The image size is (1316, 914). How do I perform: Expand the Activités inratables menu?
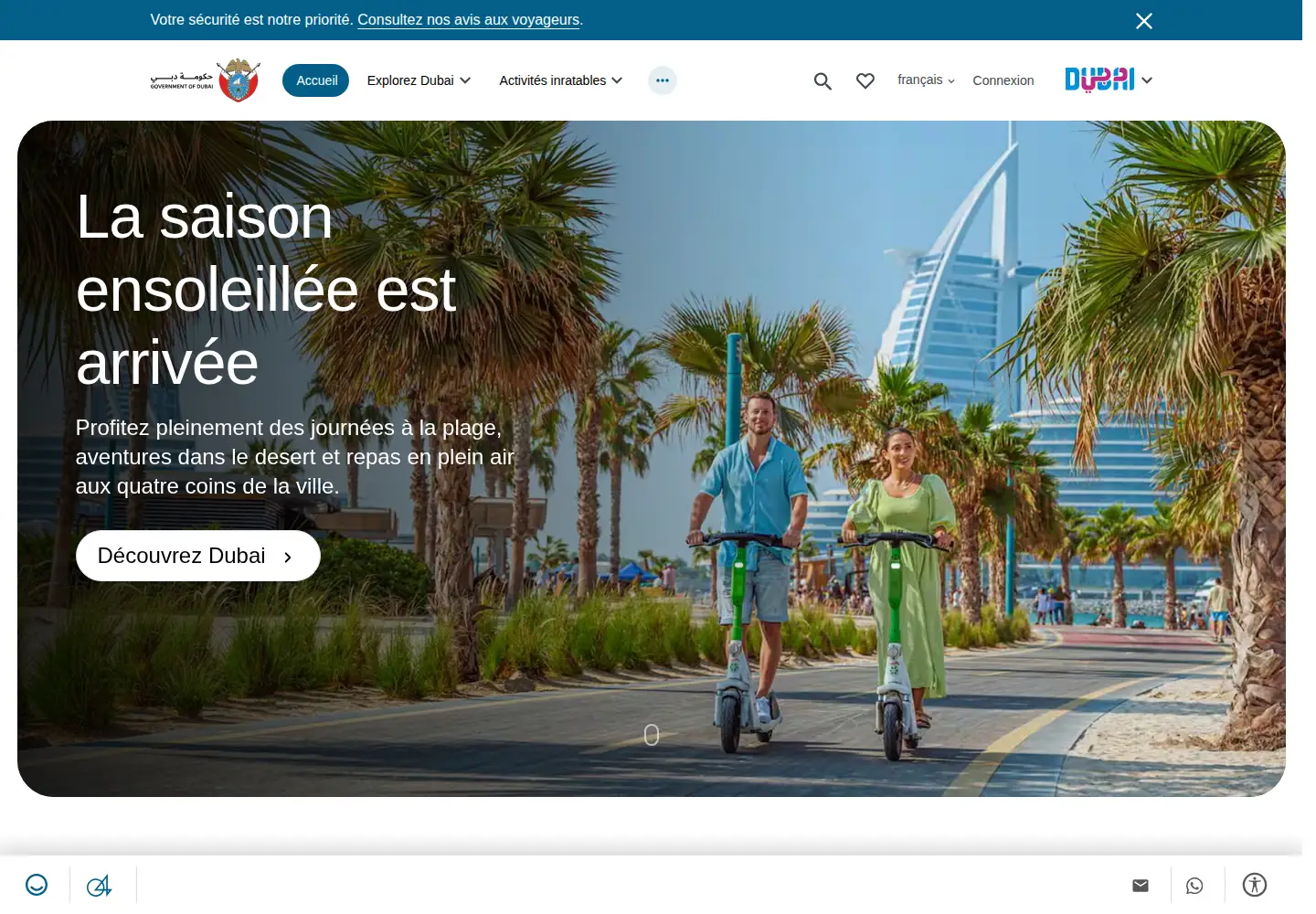coord(560,80)
